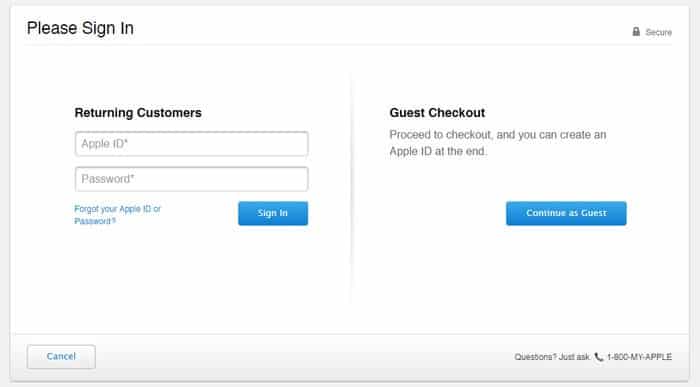
Task: Cancel the sign-in dialog
Action: [x=61, y=357]
